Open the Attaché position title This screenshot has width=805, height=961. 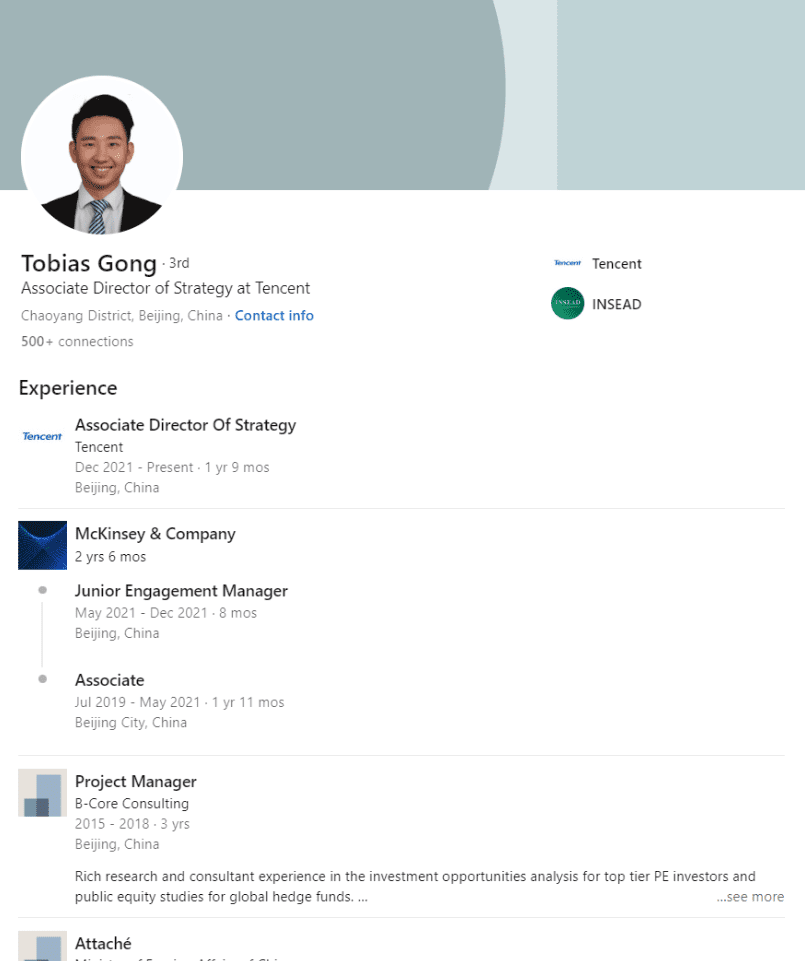(103, 944)
